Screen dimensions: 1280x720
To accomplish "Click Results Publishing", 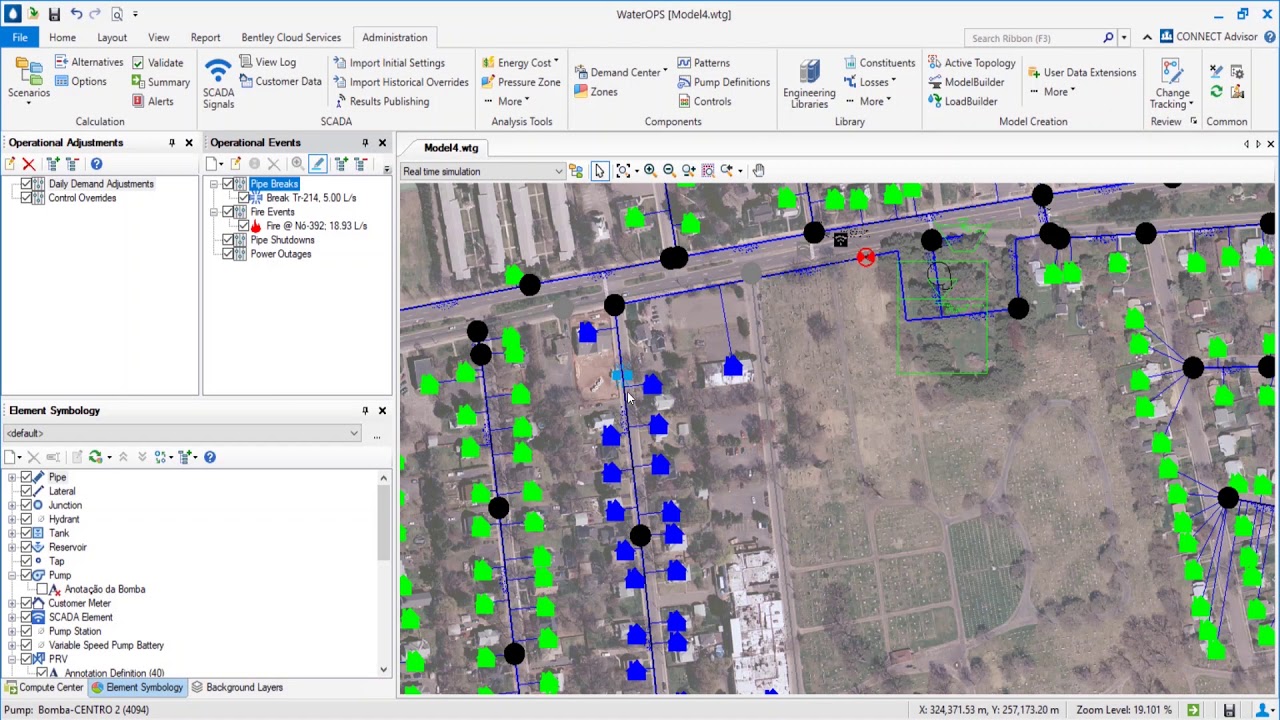I will [381, 101].
